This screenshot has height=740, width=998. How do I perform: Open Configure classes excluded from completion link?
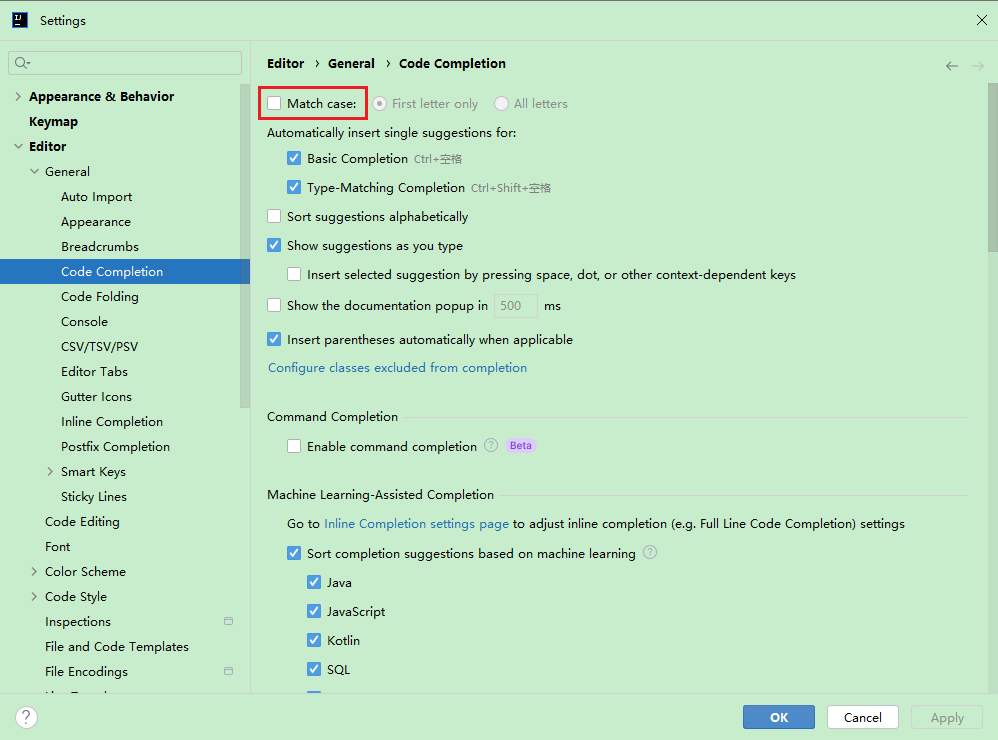click(x=397, y=368)
